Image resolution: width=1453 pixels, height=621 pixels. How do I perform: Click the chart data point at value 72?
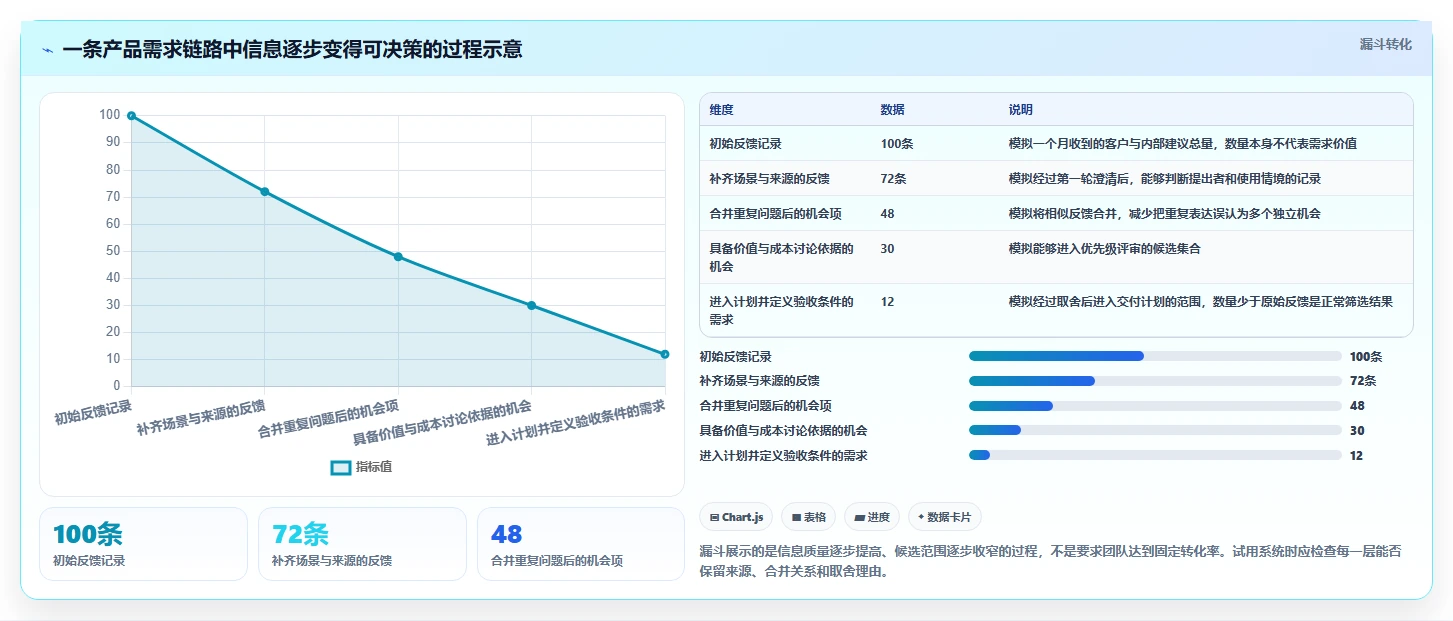[x=265, y=191]
